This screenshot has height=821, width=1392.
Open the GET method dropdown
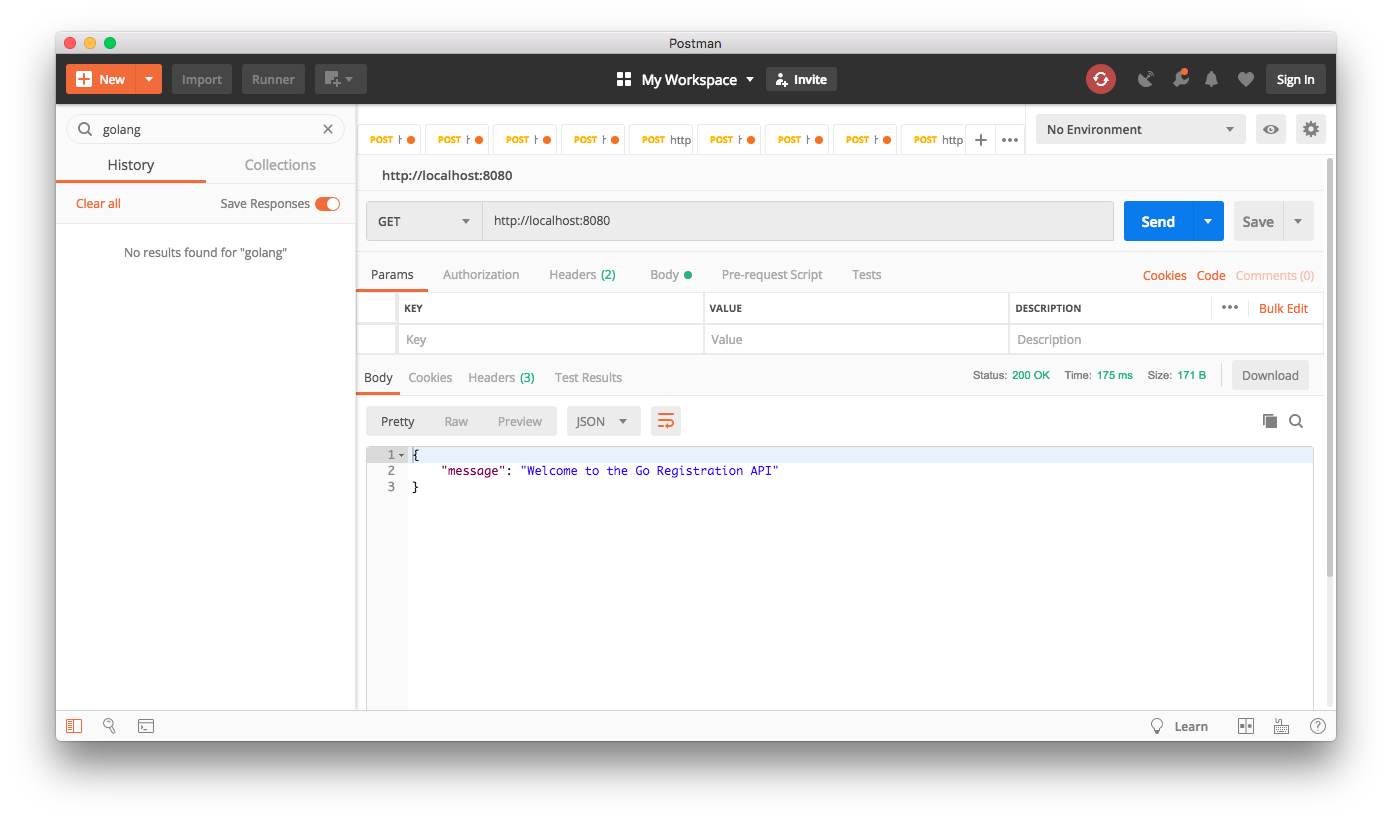423,221
